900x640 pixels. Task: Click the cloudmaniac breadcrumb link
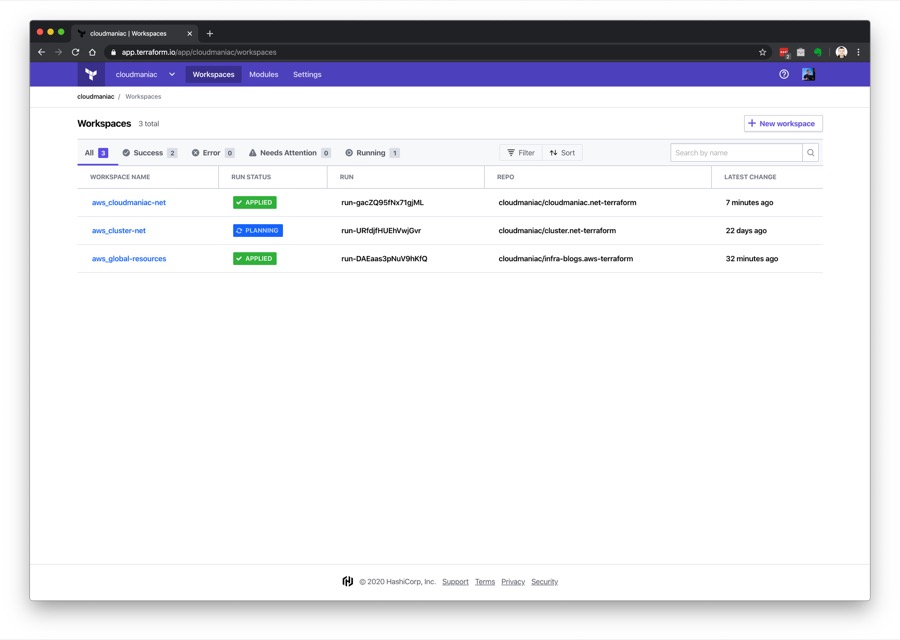coord(95,96)
